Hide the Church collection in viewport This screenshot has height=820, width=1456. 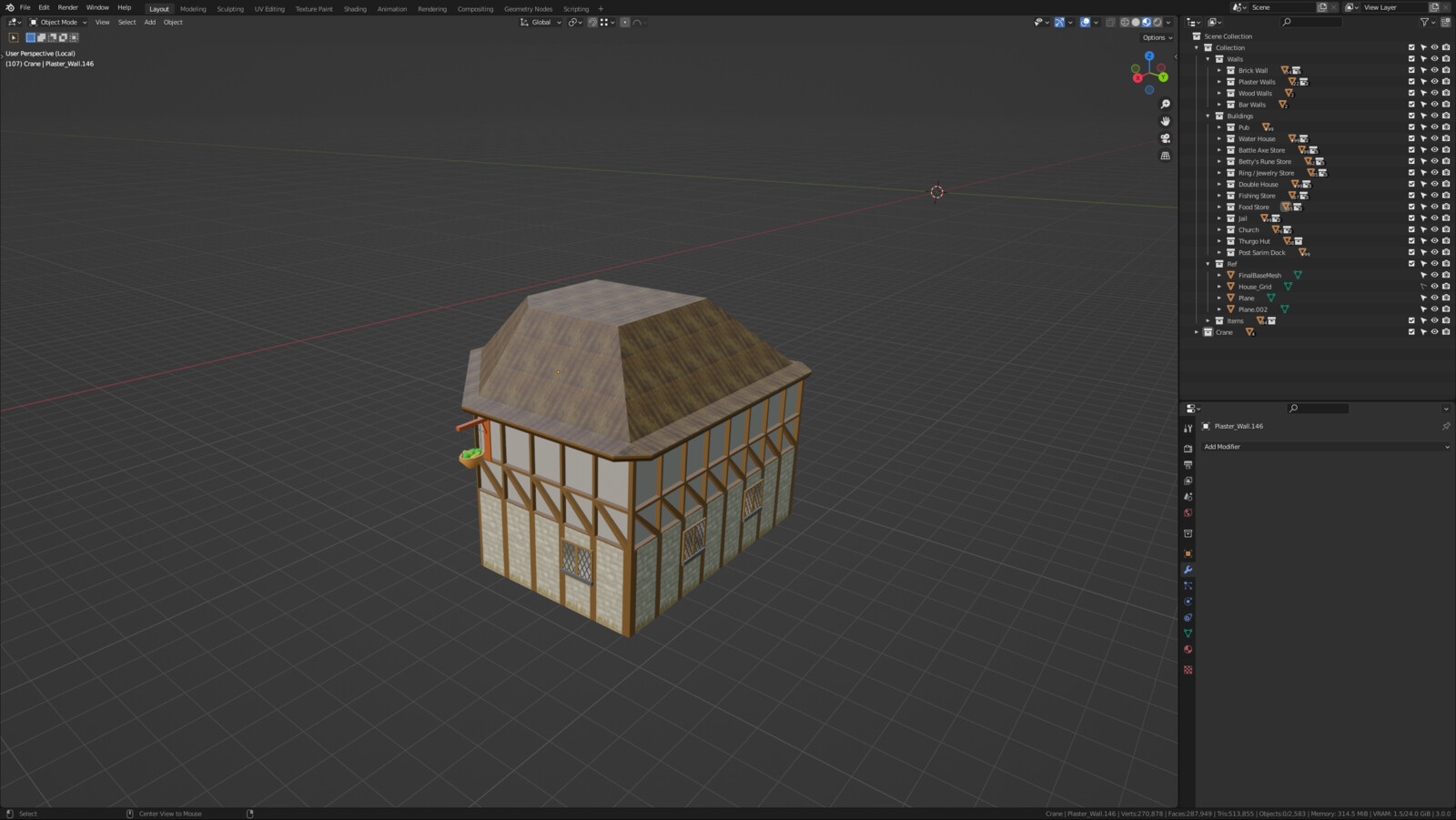click(1434, 229)
